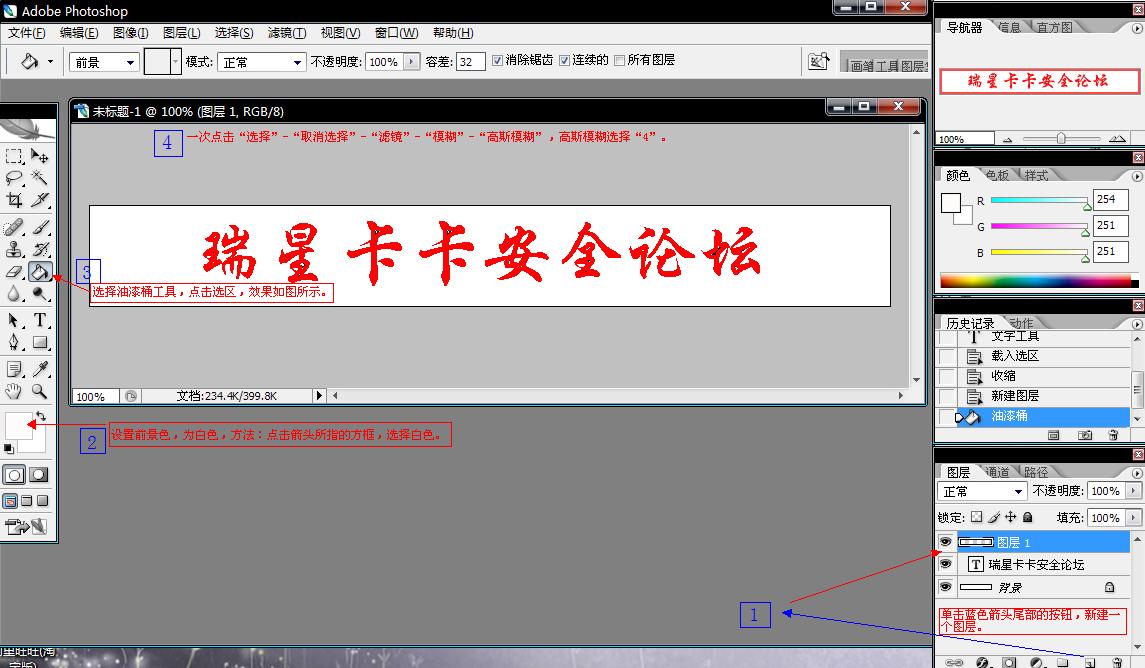
Task: Select the Slice tool
Action: click(x=39, y=199)
